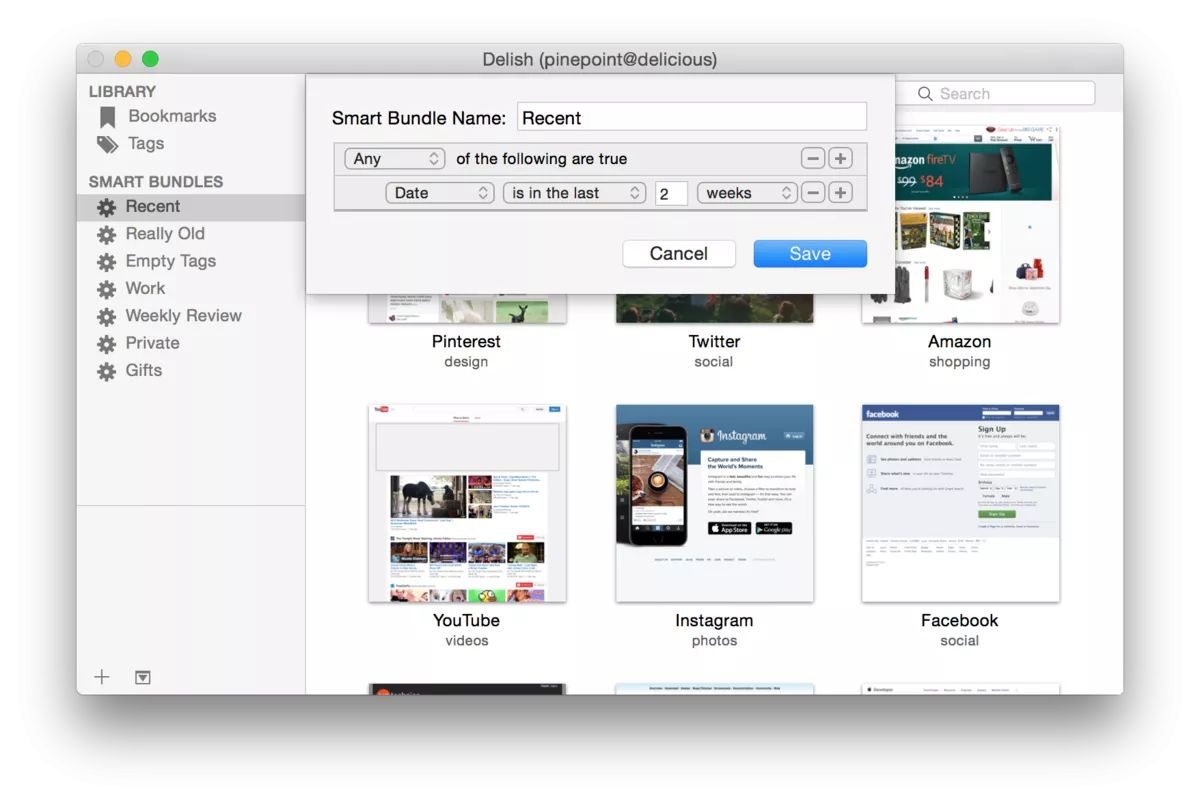Image resolution: width=1200 pixels, height=804 pixels.
Task: Select Tags in the Library
Action: (146, 143)
